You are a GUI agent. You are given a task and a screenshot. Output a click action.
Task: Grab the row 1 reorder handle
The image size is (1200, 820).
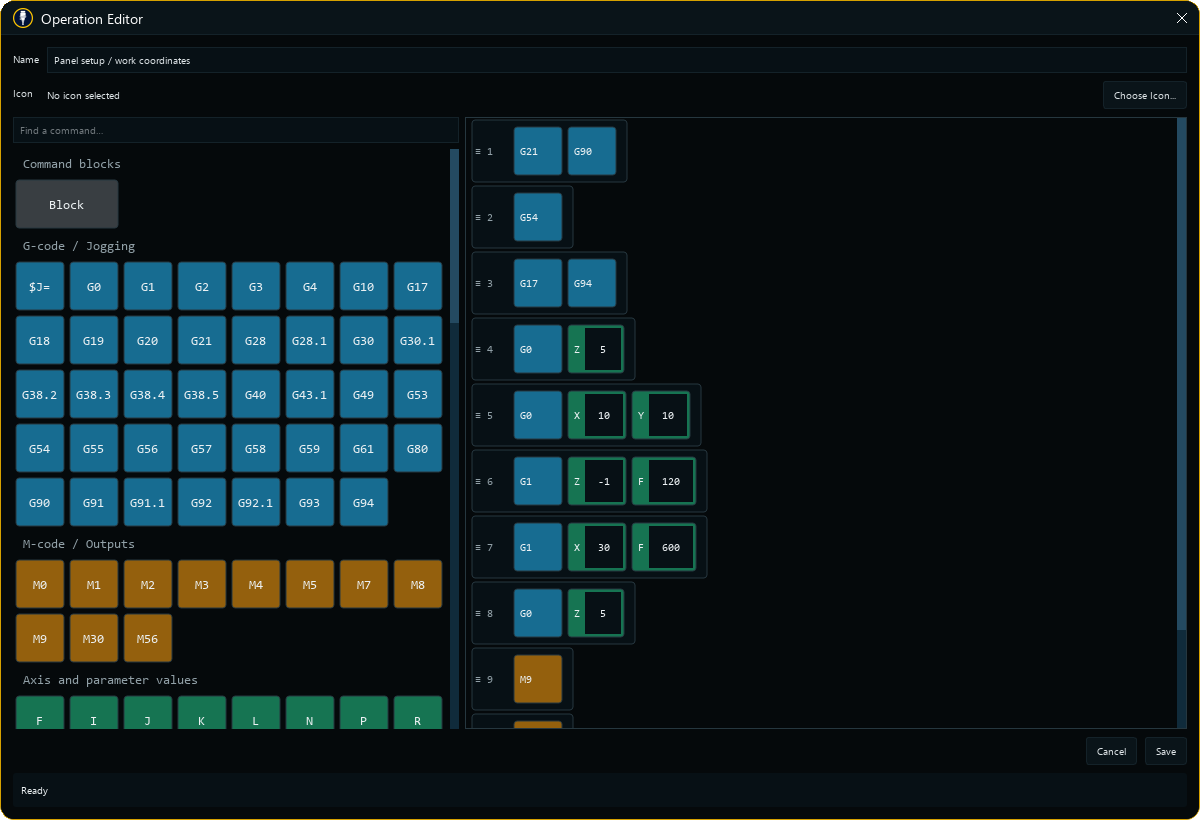coord(479,152)
